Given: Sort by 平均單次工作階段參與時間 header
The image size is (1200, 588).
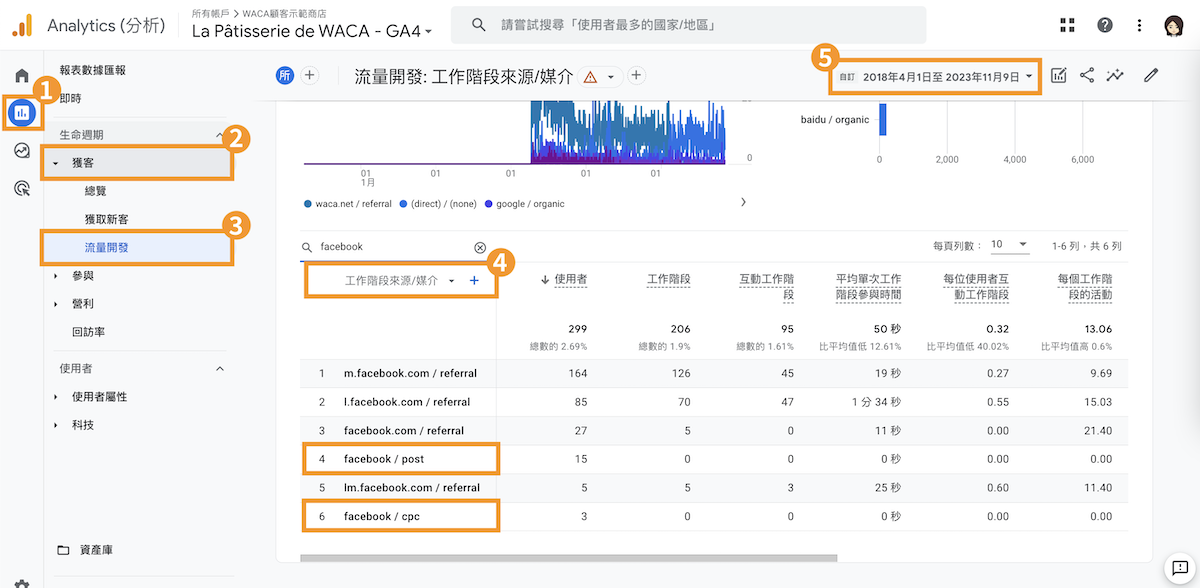Looking at the screenshot, I should point(868,287).
